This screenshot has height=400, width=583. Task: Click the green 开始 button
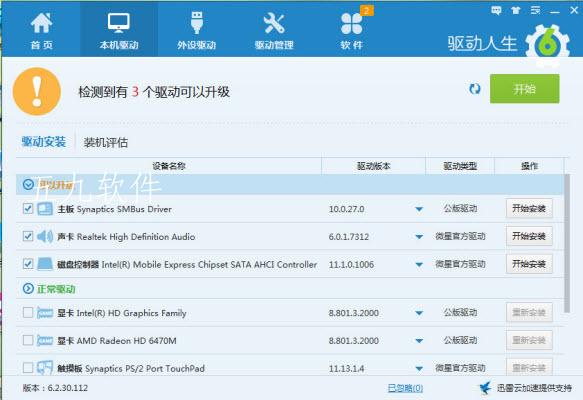[524, 88]
